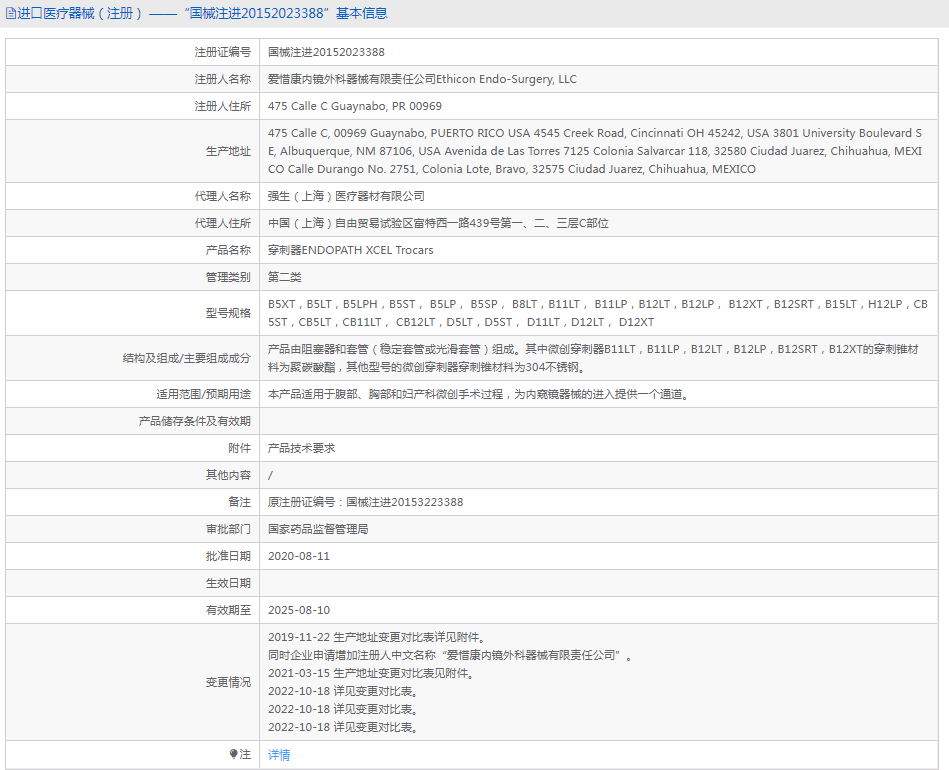Select the 其他内容 label
The width and height of the screenshot is (949, 770).
coord(228,475)
